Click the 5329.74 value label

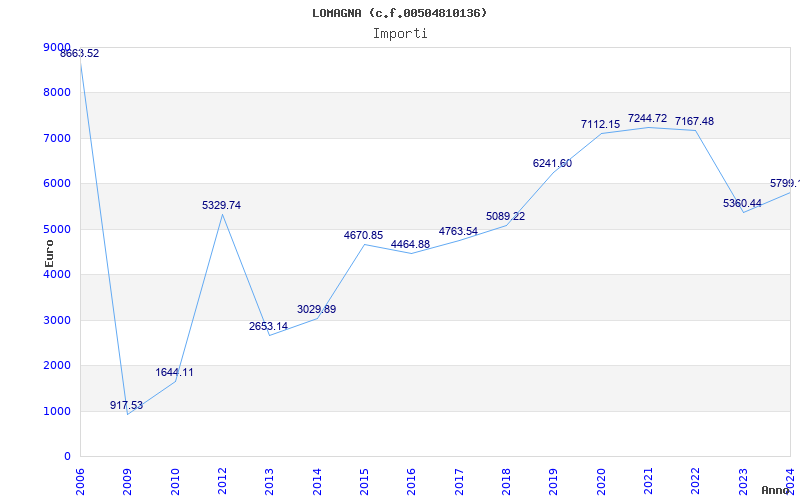pos(221,206)
